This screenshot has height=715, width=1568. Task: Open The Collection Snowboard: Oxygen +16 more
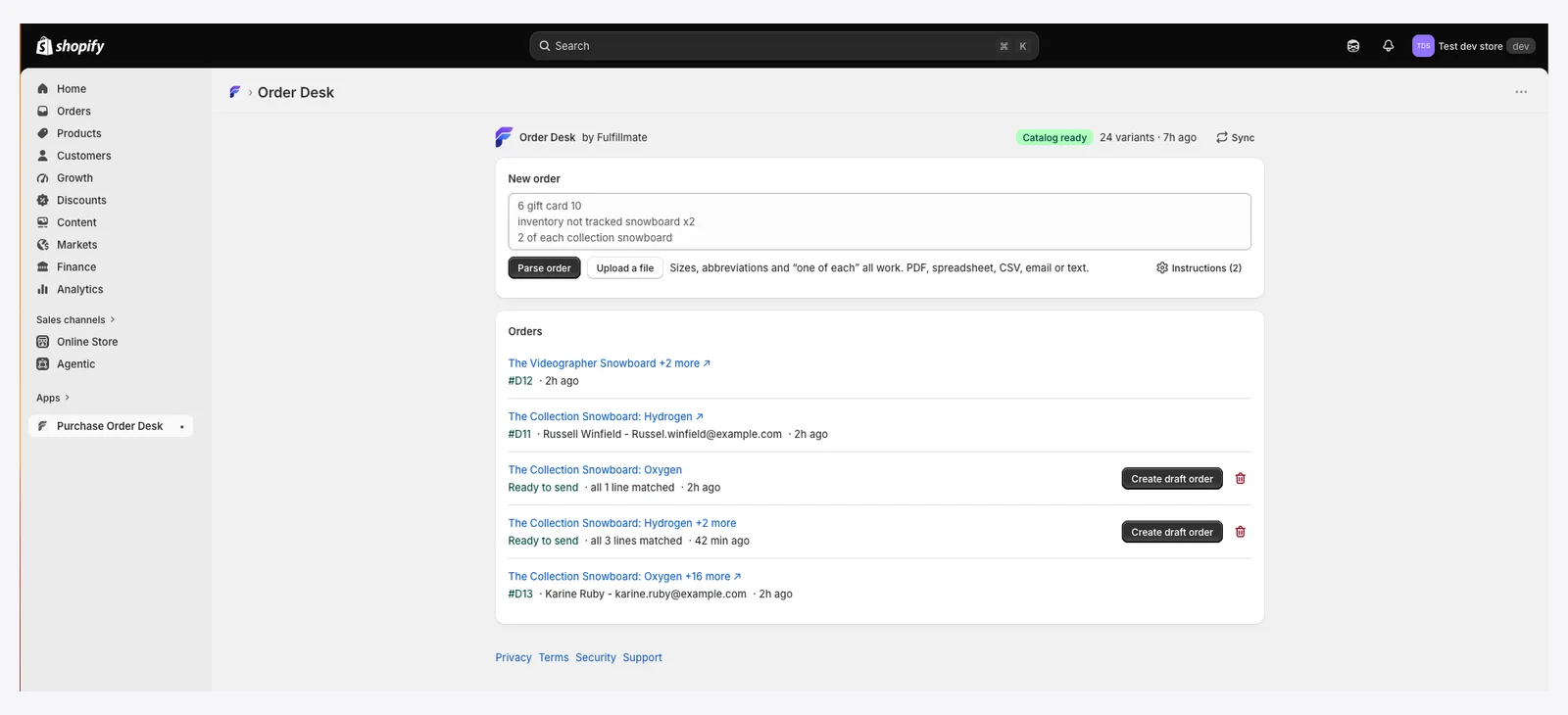(624, 577)
